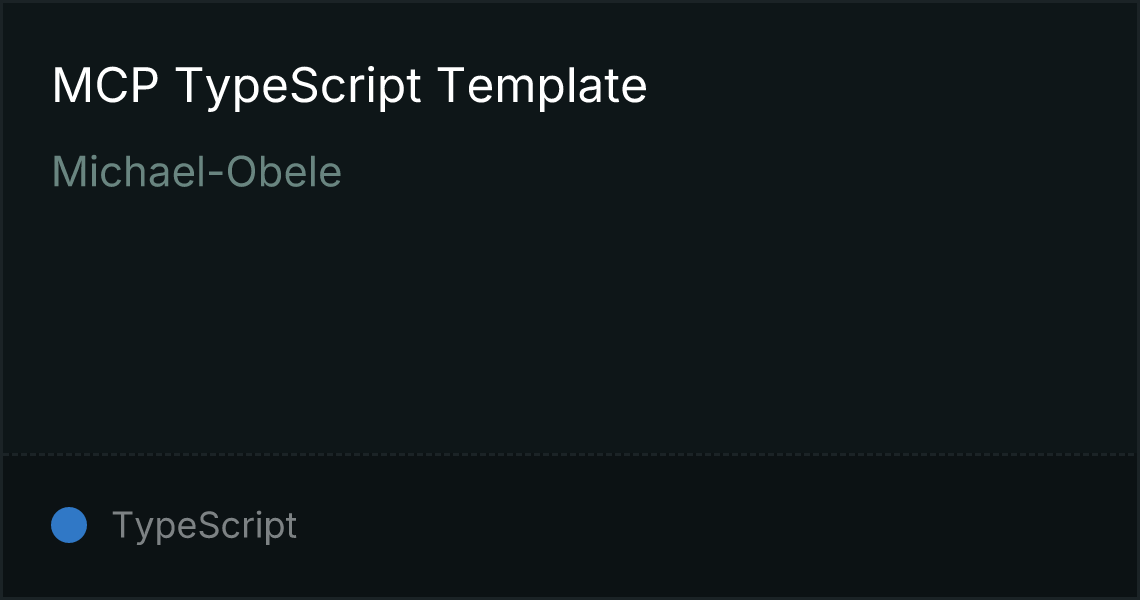Click "Template" in the card heading
This screenshot has width=1140, height=600.
tap(542, 86)
